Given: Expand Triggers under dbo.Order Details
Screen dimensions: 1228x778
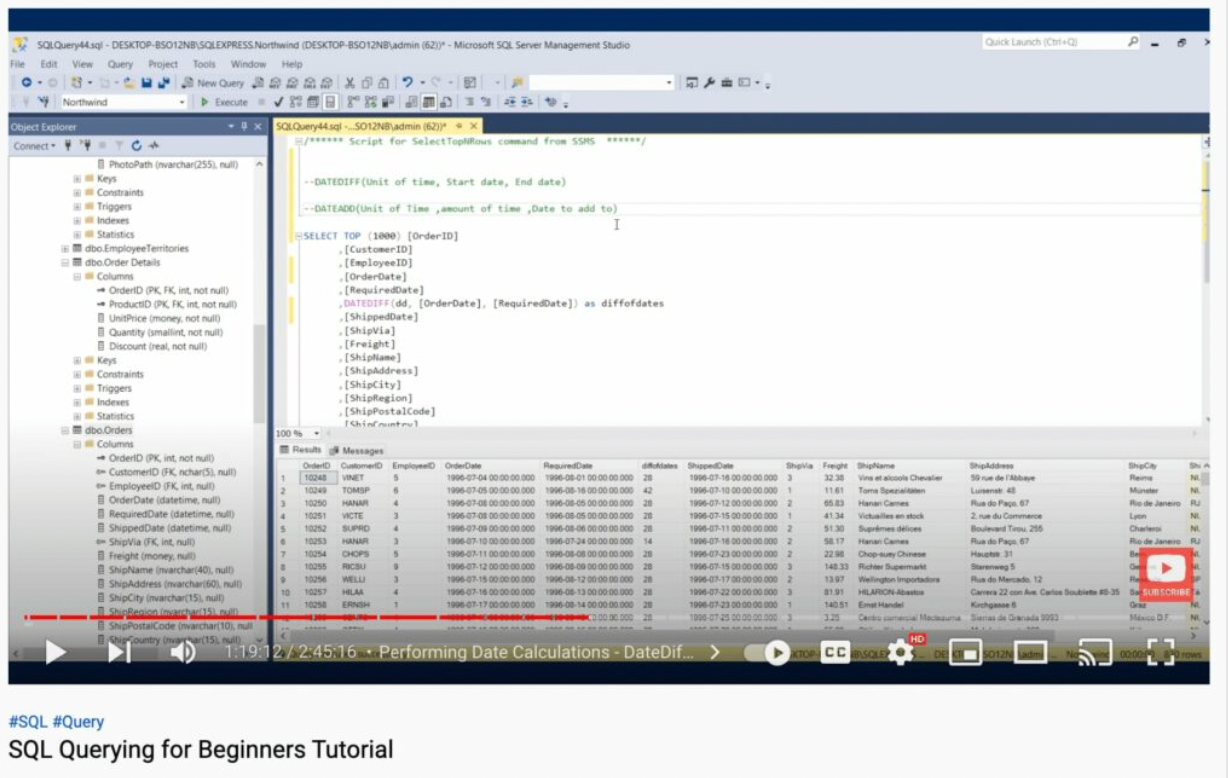Looking at the screenshot, I should point(77,388).
